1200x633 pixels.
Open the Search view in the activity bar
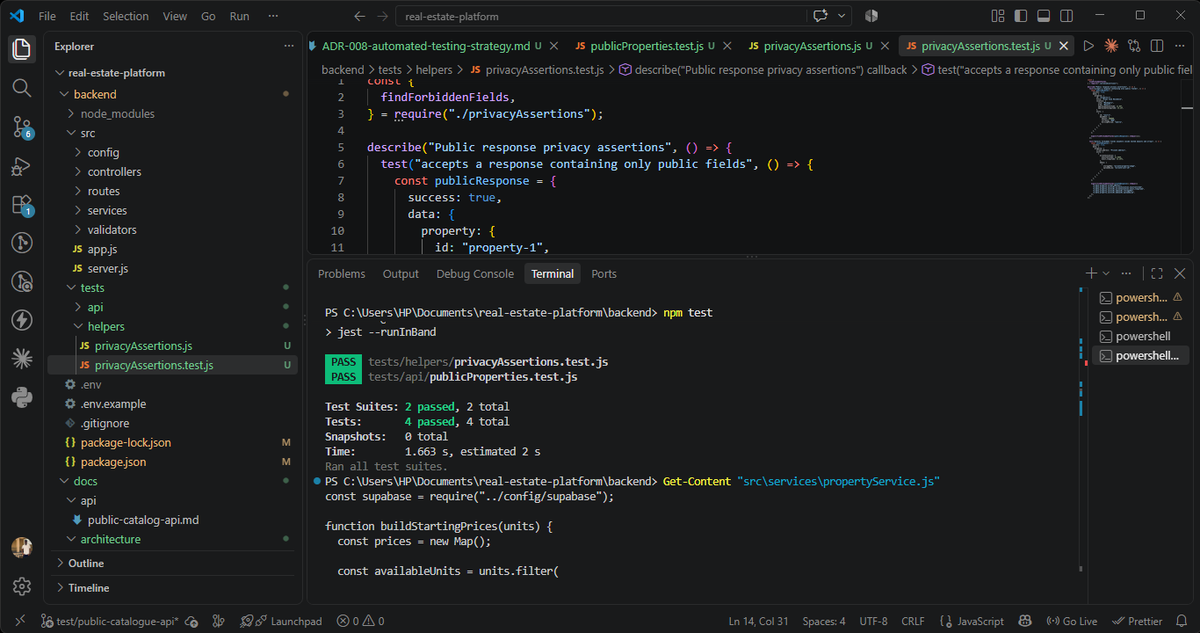[x=22, y=87]
